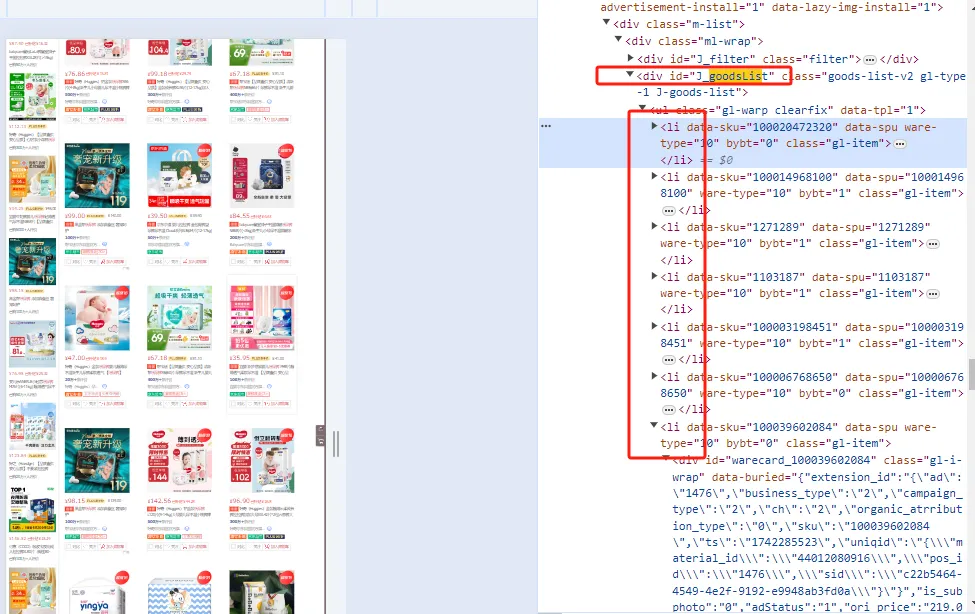Open the ¥84.55 product title link

(262, 228)
